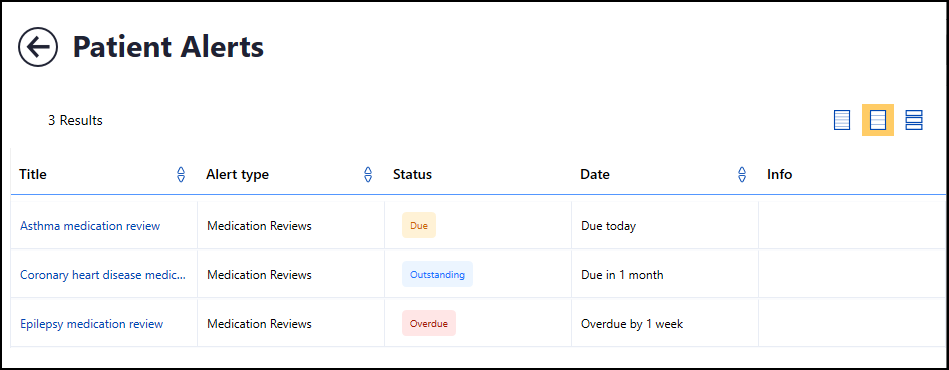949x370 pixels.
Task: Click the blue Outstanding status badge
Action: tap(437, 274)
